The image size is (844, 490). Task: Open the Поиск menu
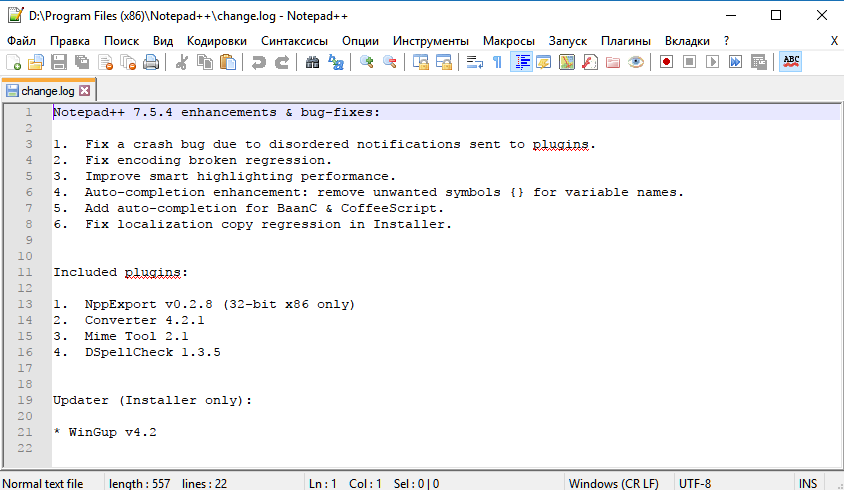coord(122,41)
